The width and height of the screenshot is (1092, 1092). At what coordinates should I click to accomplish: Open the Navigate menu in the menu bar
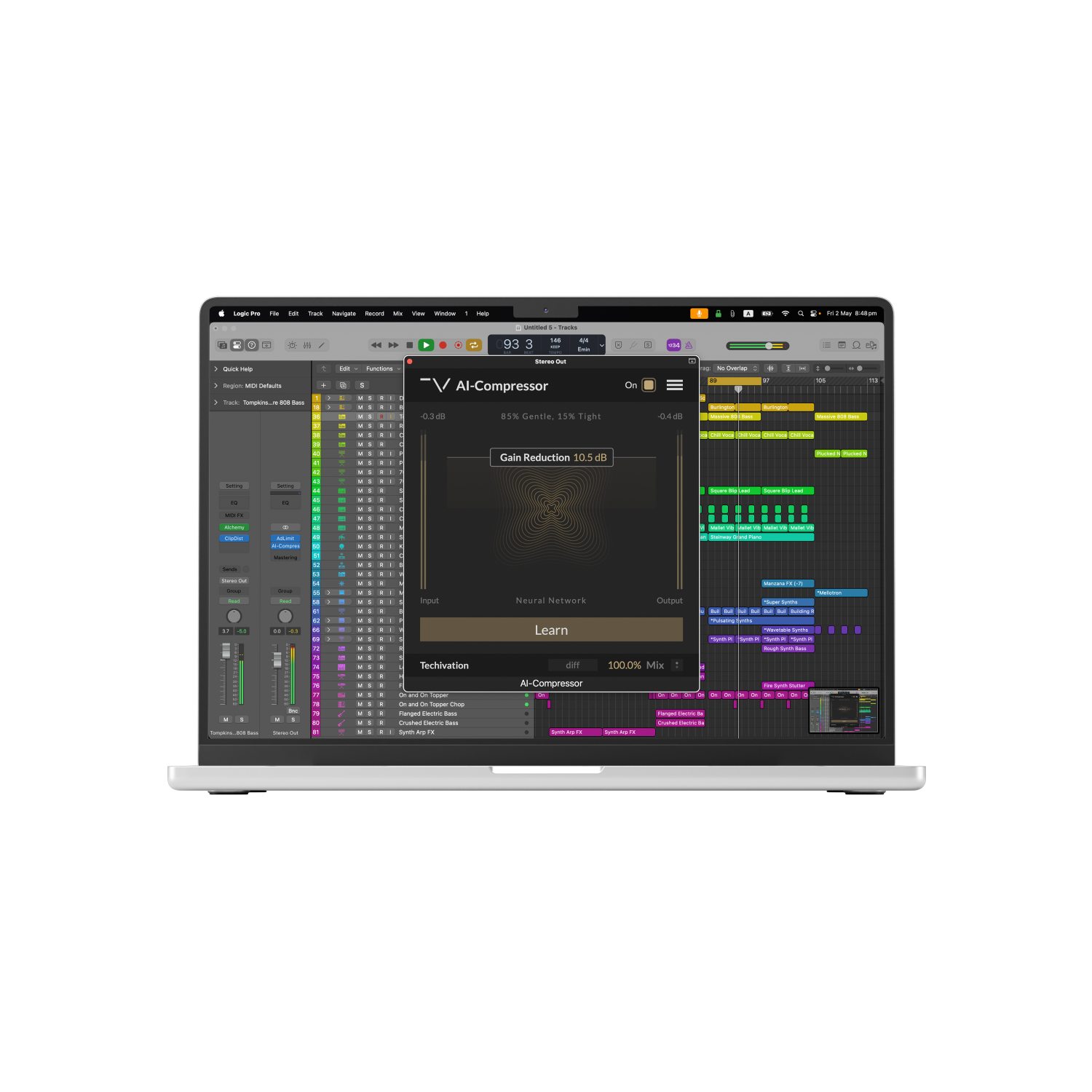pyautogui.click(x=344, y=313)
